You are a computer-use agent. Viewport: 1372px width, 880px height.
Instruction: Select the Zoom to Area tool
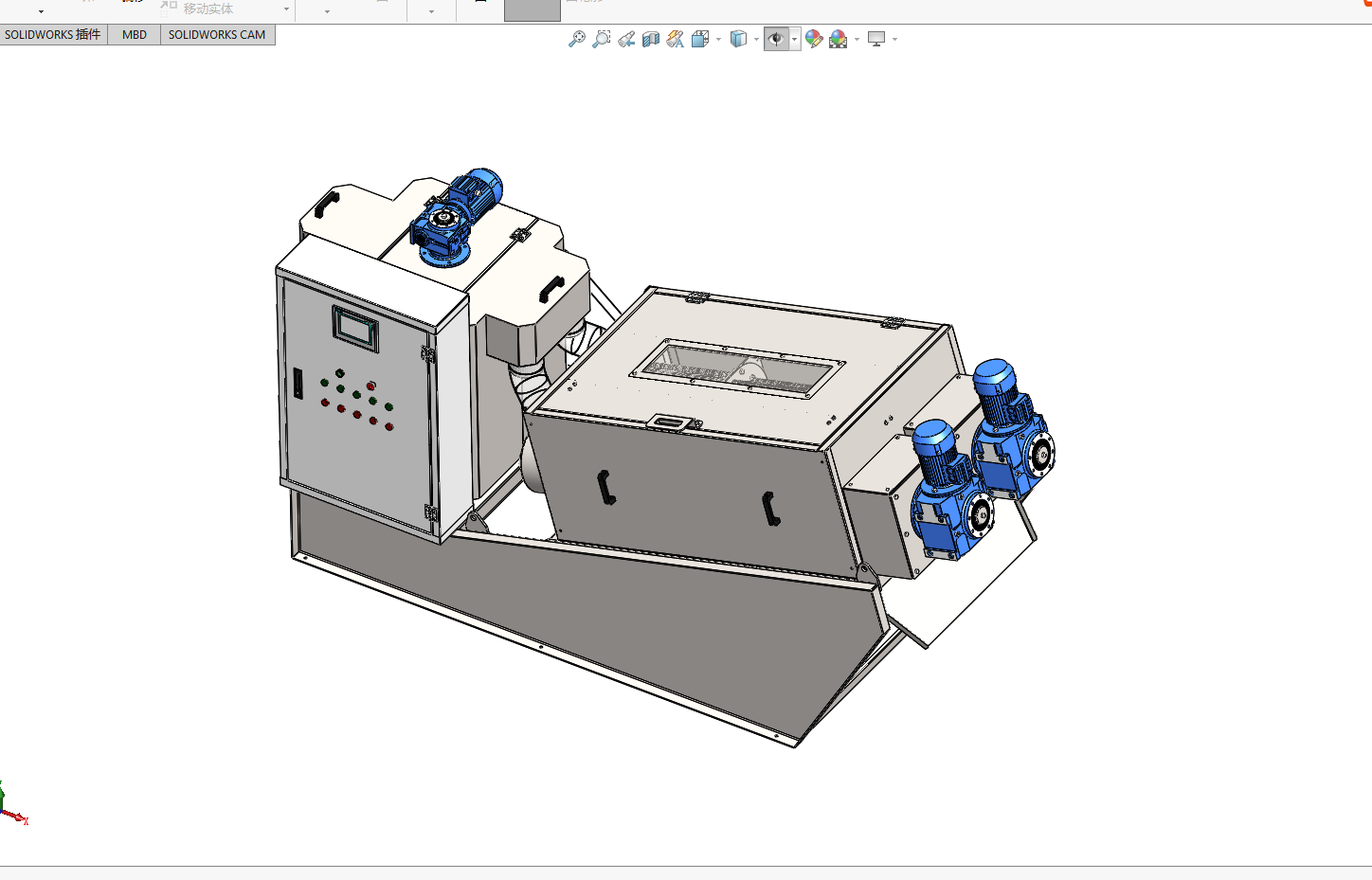(x=601, y=39)
